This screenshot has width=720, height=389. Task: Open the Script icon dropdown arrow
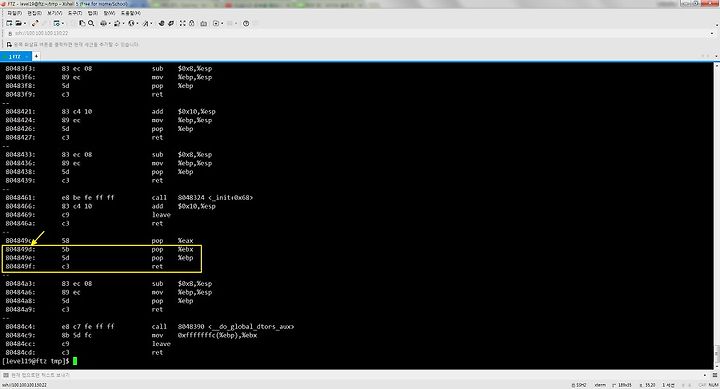click(x=222, y=23)
